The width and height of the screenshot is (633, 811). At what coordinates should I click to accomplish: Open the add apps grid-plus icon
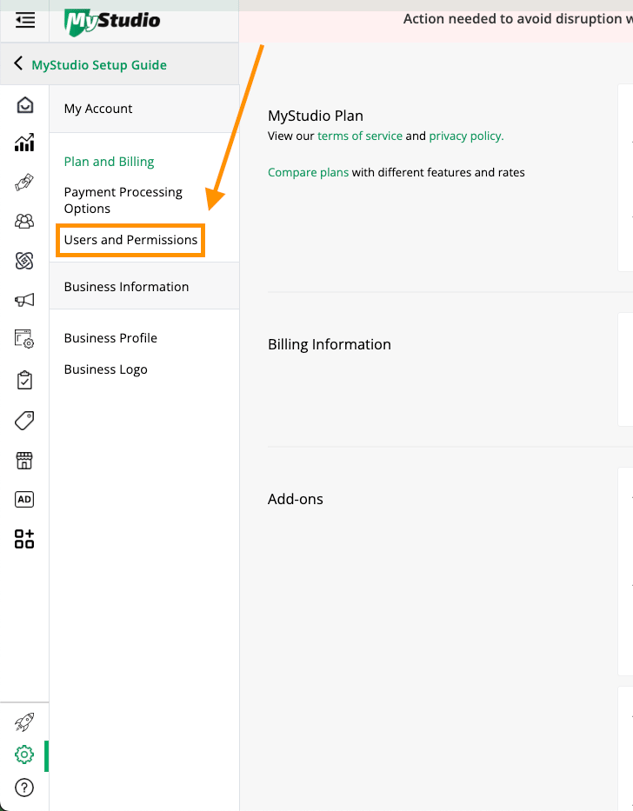(24, 538)
